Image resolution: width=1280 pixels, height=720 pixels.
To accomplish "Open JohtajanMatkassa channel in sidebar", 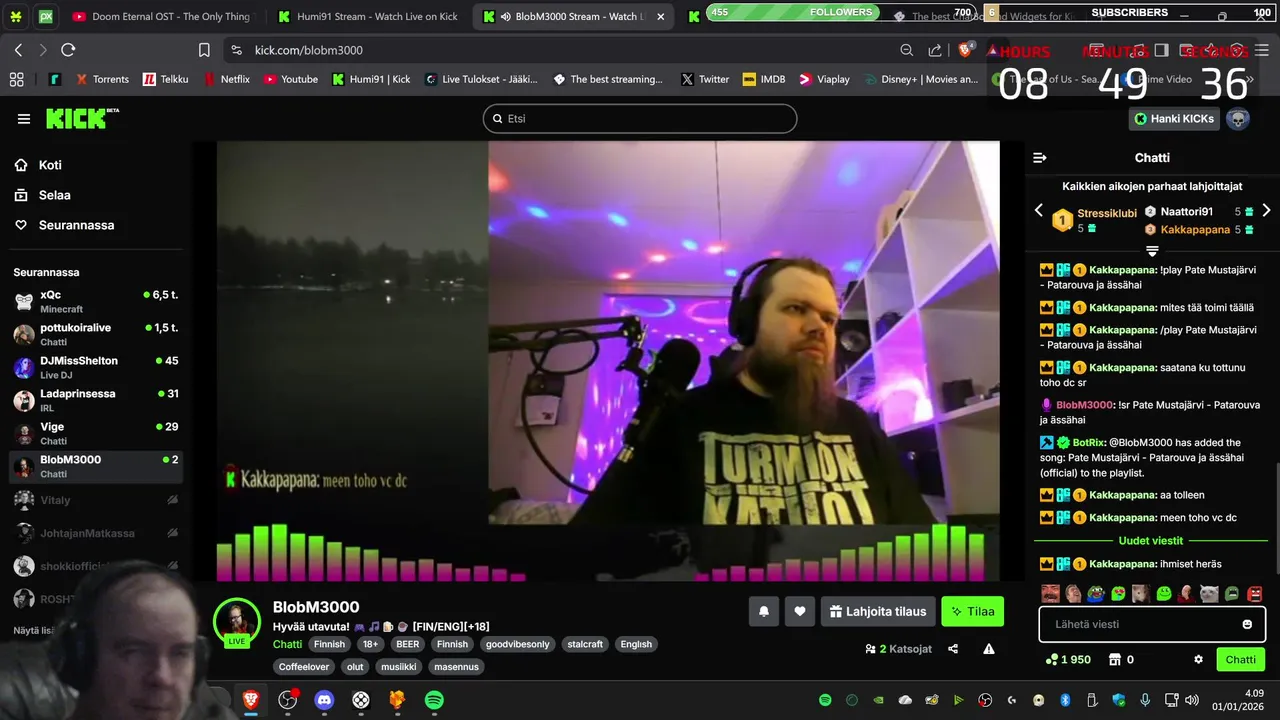I will [x=96, y=533].
